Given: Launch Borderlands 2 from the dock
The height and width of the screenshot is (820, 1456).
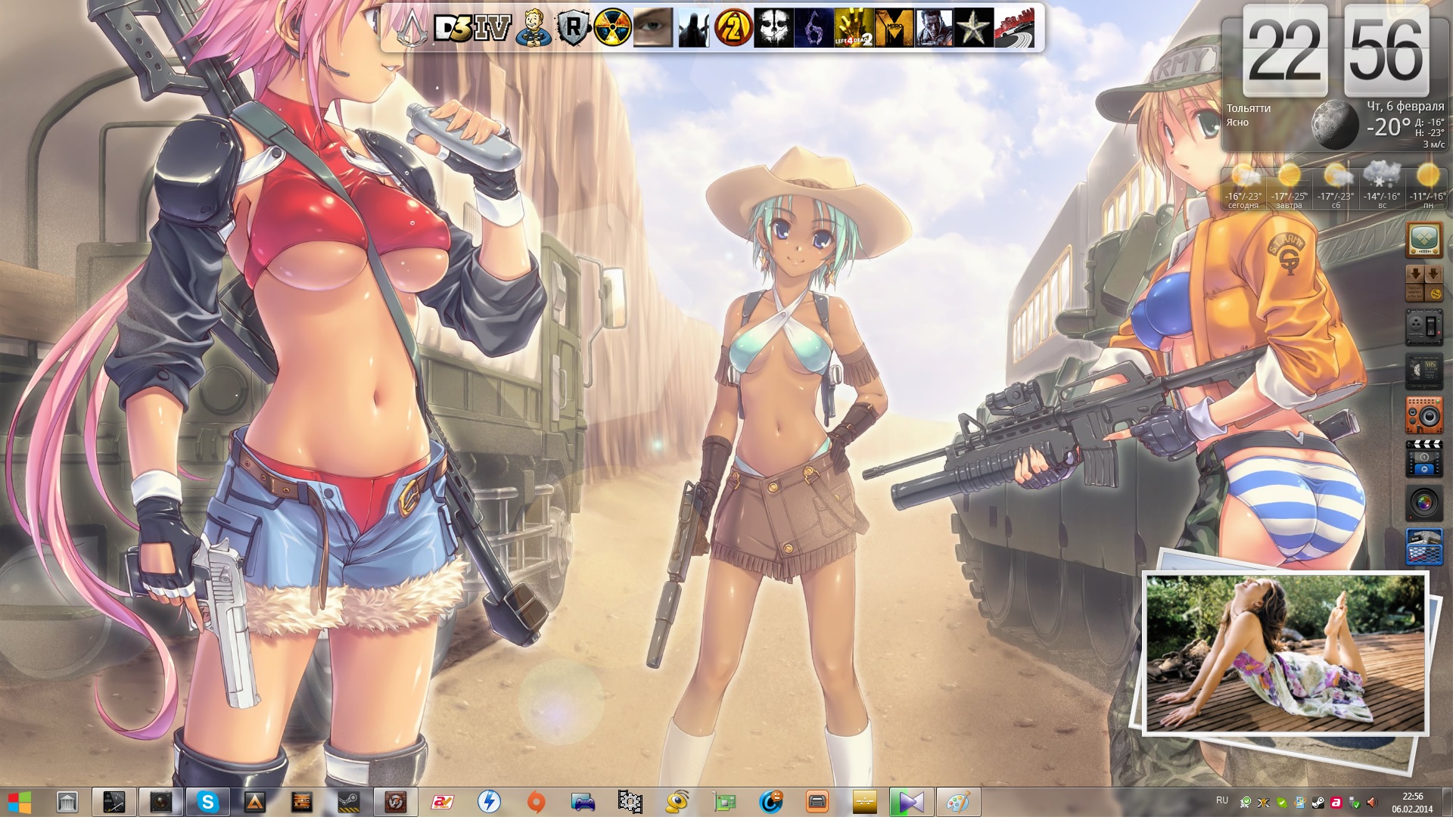Looking at the screenshot, I should pos(734,29).
